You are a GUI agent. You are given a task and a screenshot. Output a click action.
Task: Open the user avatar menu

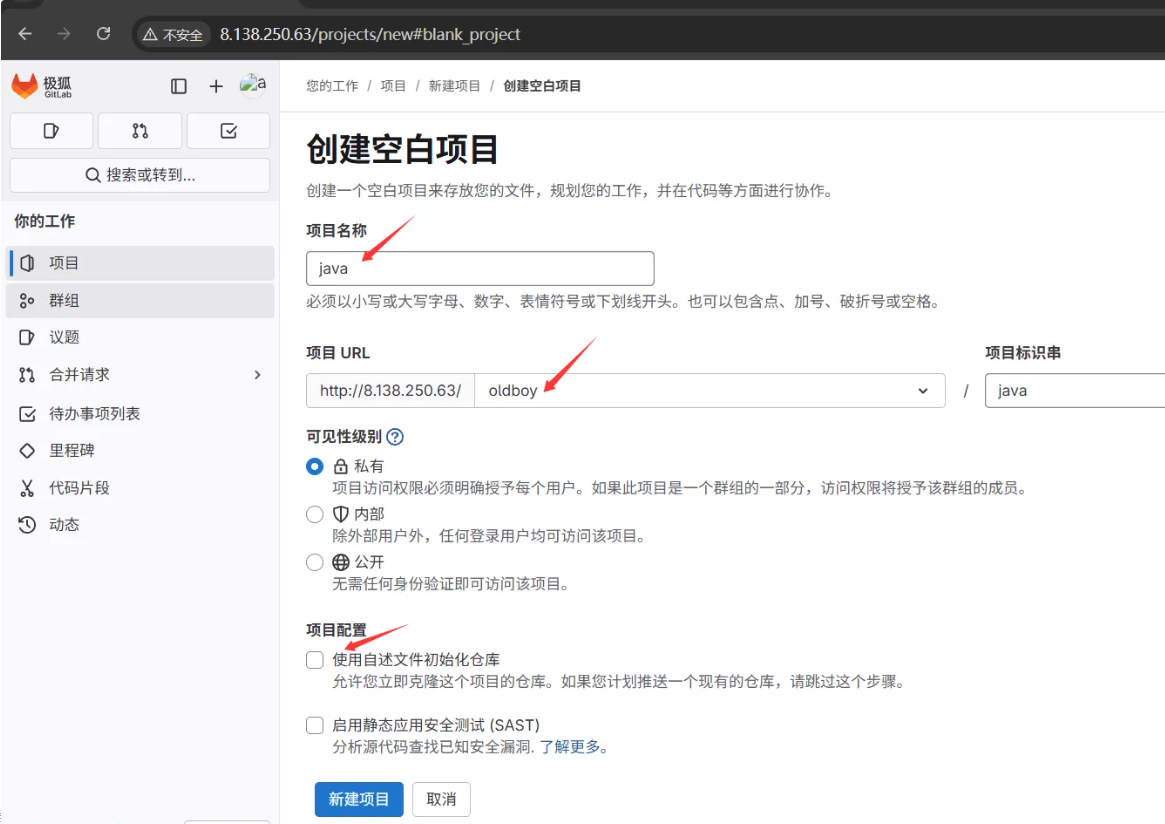[253, 85]
